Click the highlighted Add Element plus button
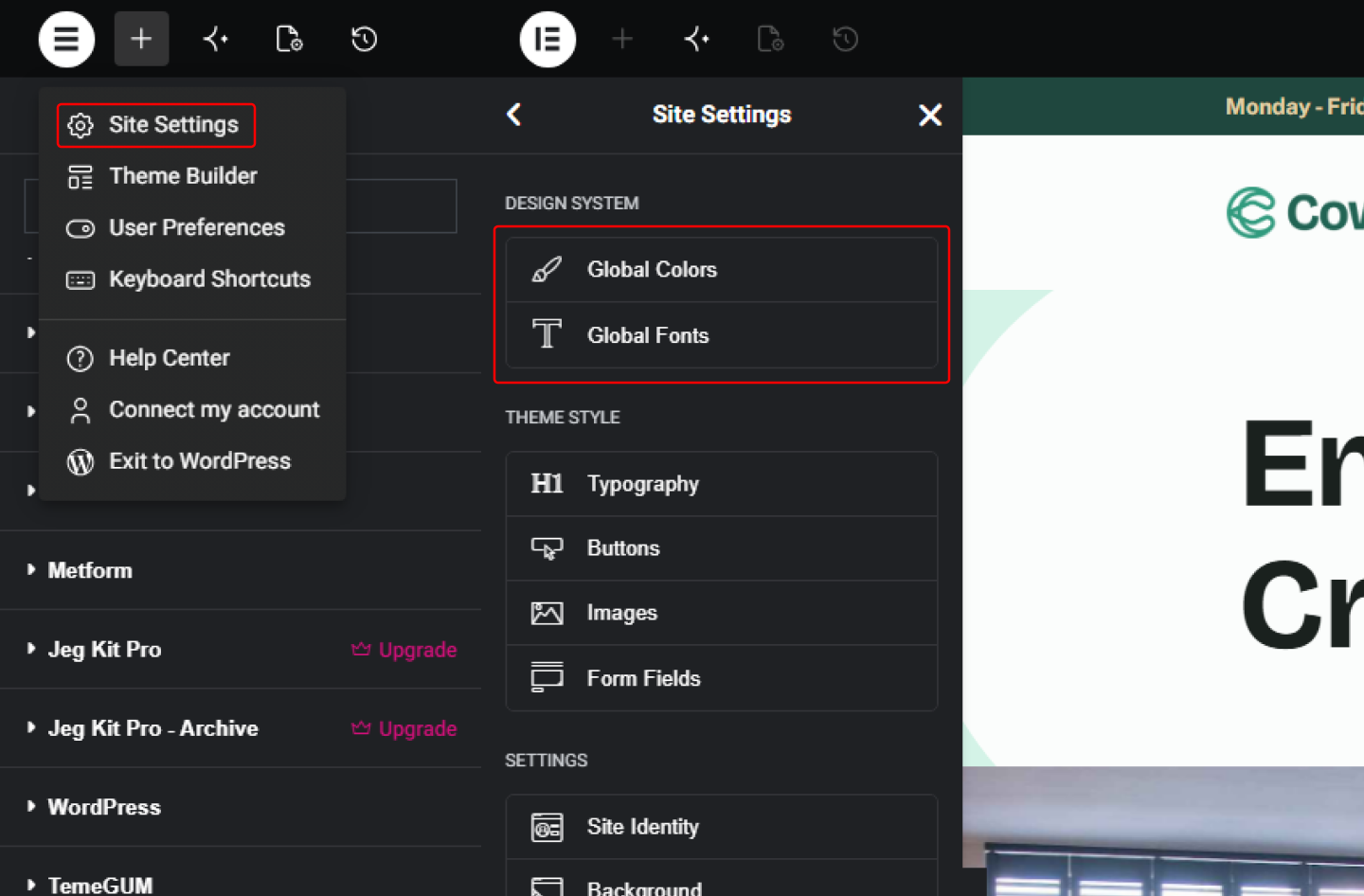 point(141,39)
